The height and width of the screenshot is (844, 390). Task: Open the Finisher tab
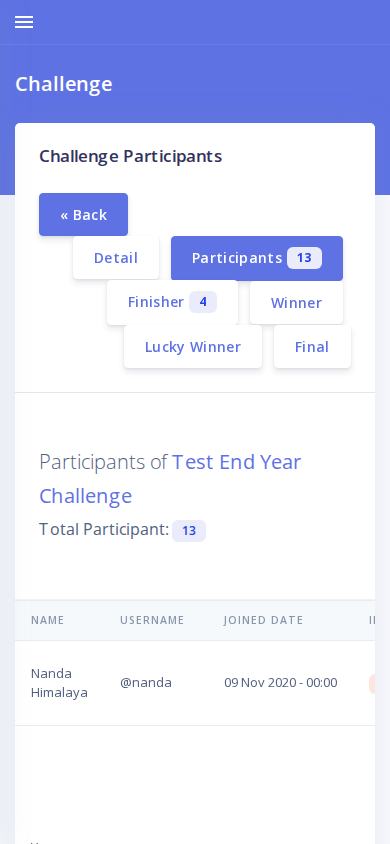coord(173,303)
